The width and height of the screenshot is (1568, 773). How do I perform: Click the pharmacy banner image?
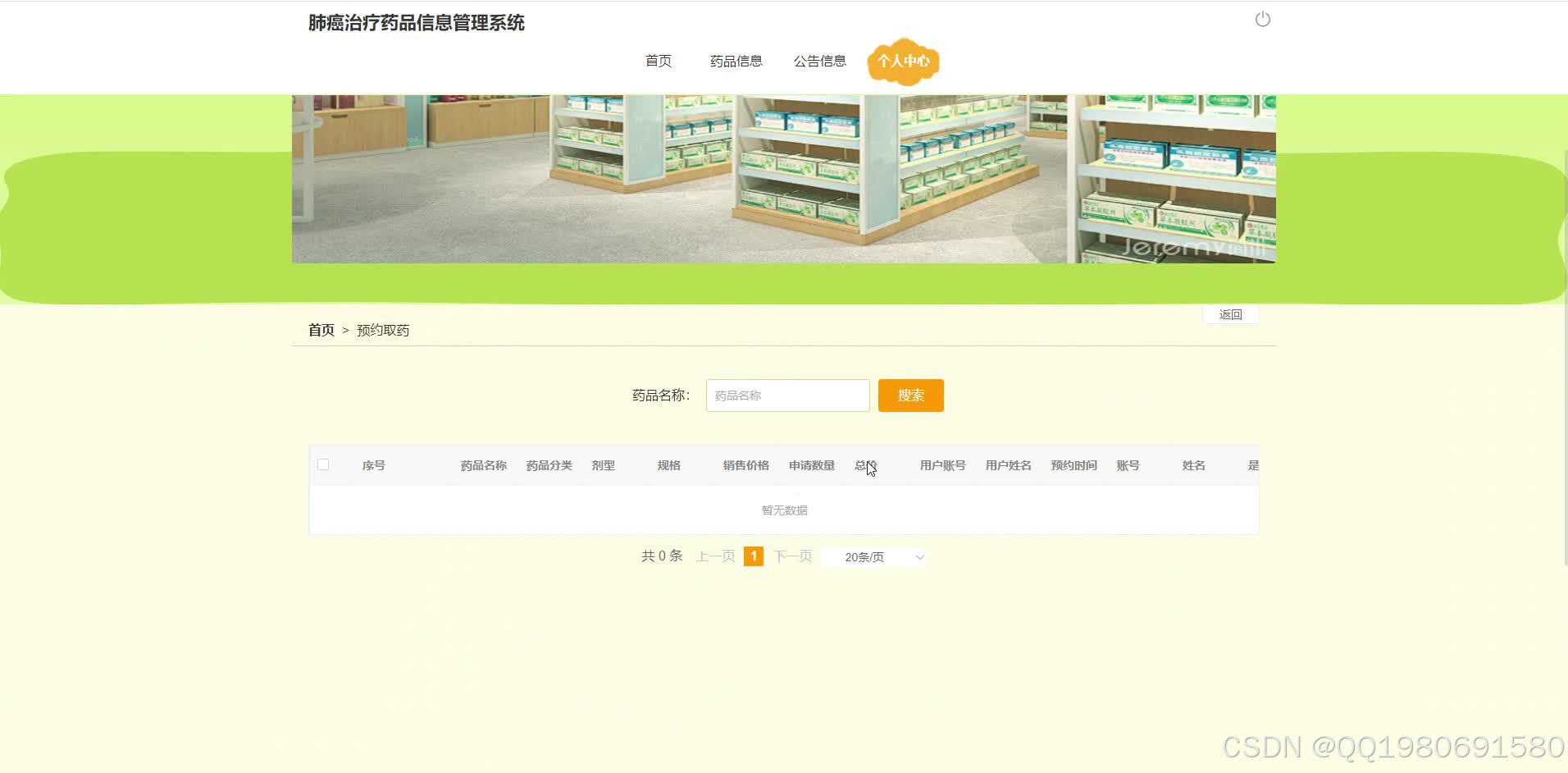pos(783,177)
